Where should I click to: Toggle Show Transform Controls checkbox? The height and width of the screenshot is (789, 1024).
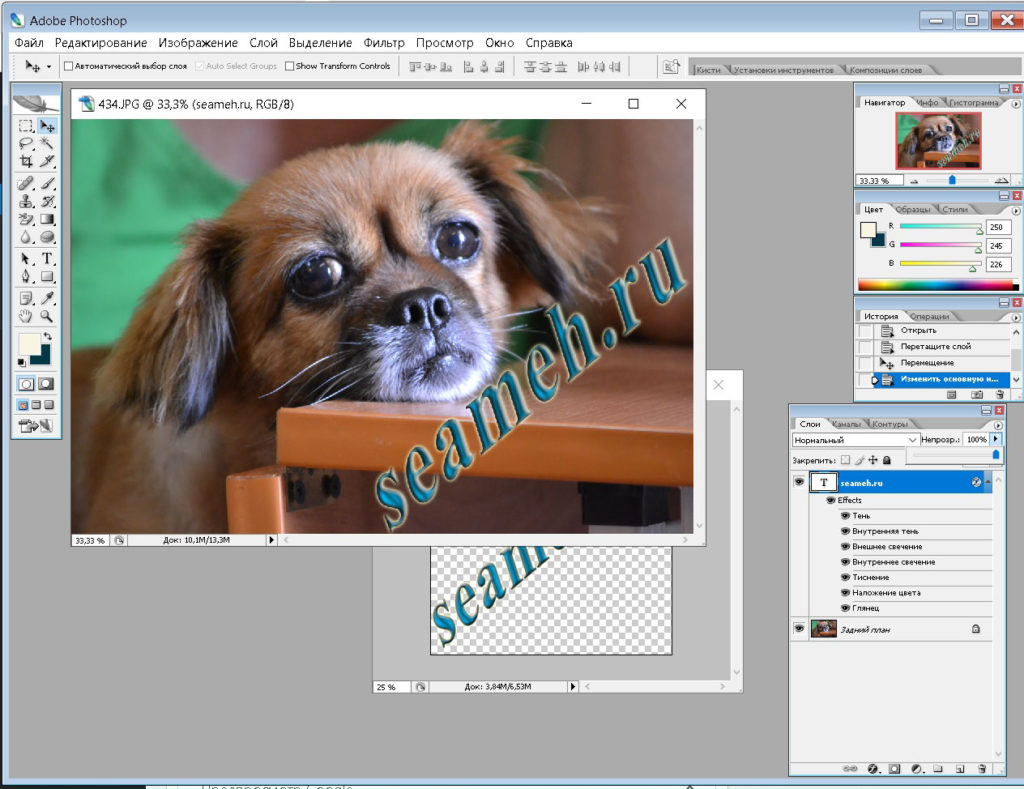click(x=289, y=66)
